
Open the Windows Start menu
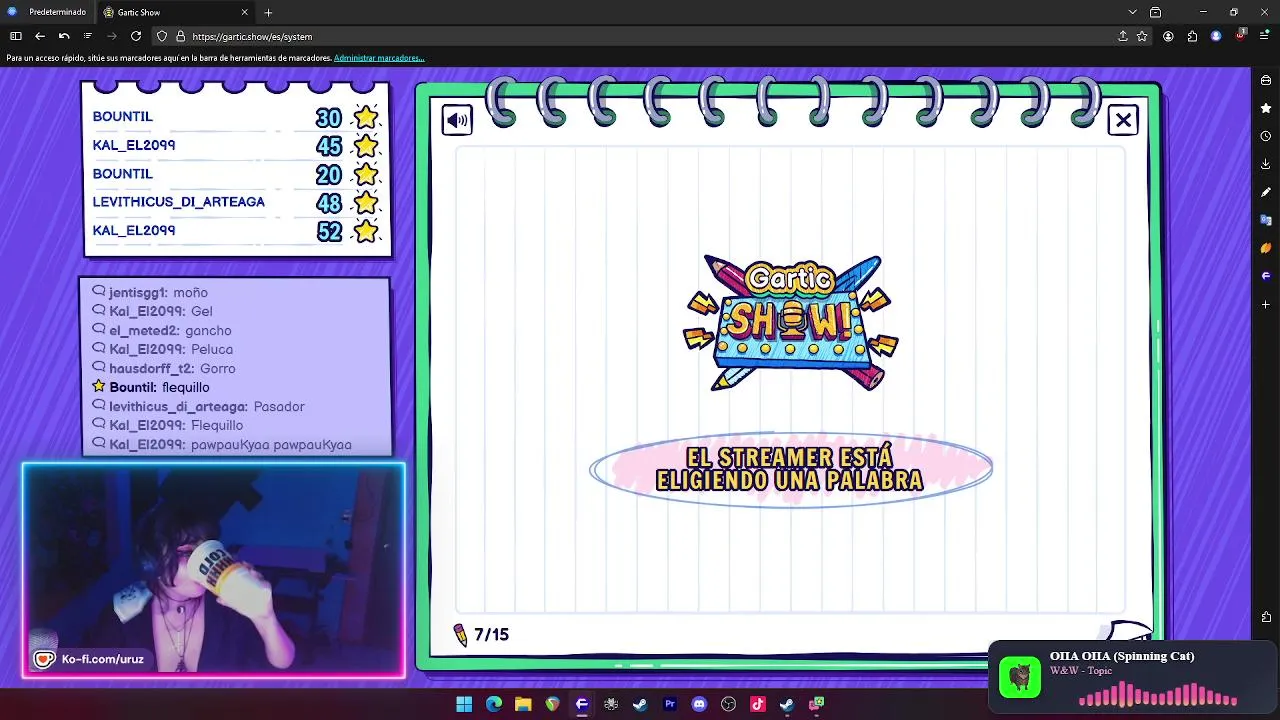(464, 704)
